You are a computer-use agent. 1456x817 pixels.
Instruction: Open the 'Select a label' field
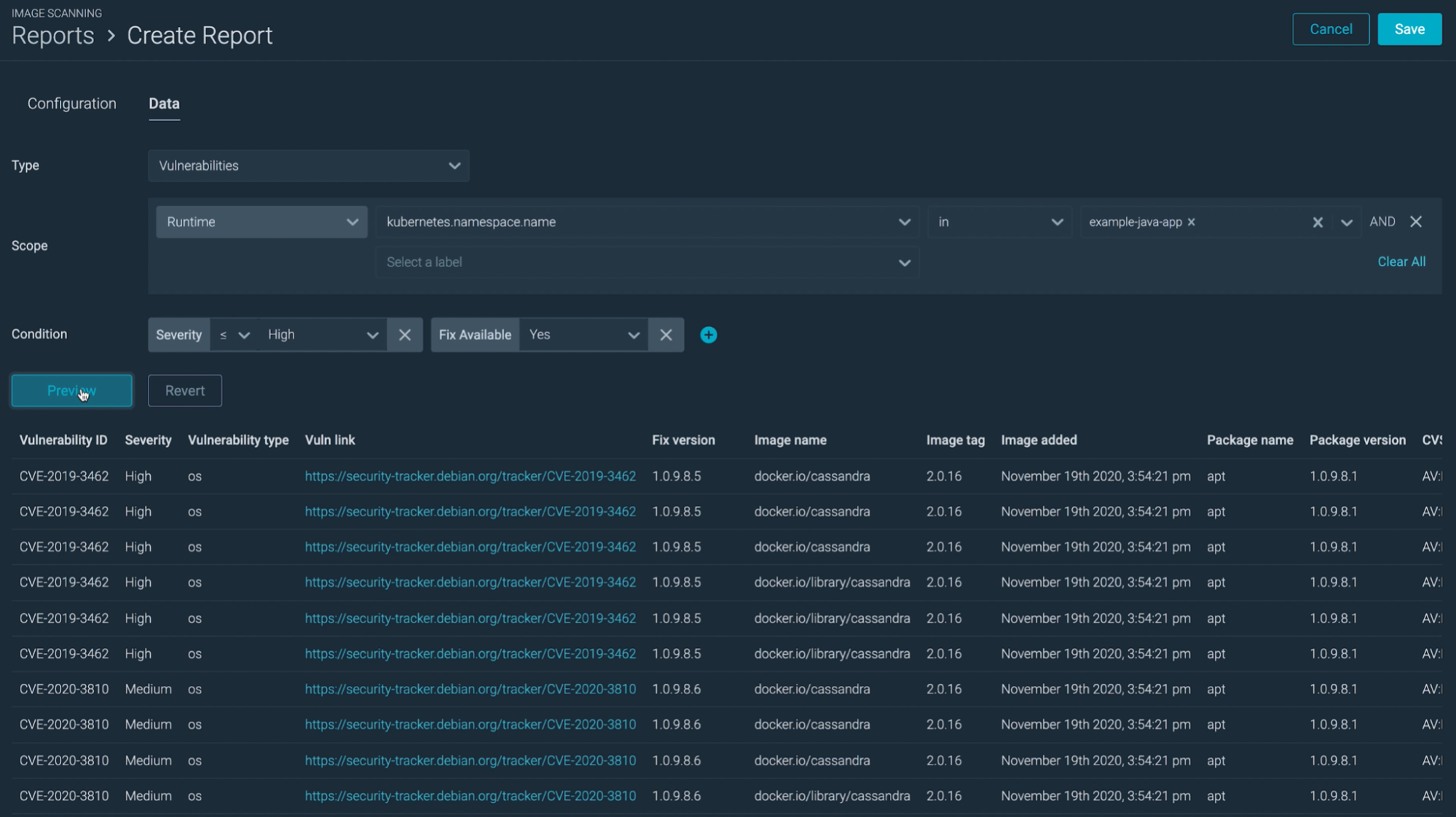[647, 262]
